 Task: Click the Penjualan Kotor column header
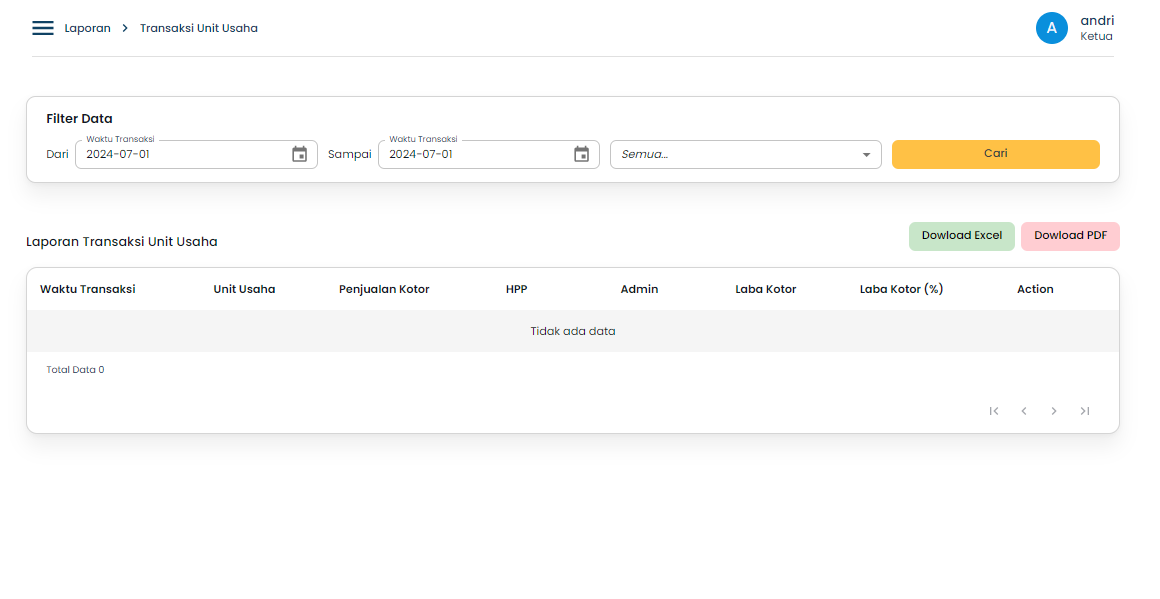[384, 289]
